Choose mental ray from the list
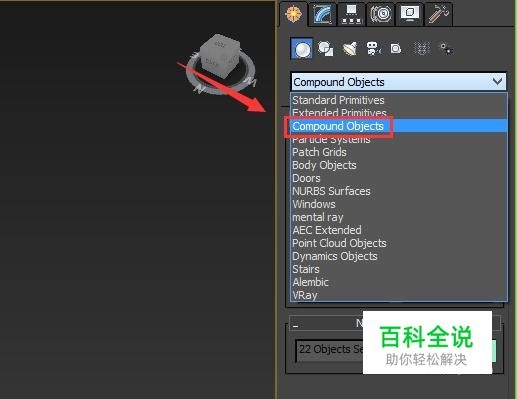517x399 pixels. pyautogui.click(x=399, y=217)
